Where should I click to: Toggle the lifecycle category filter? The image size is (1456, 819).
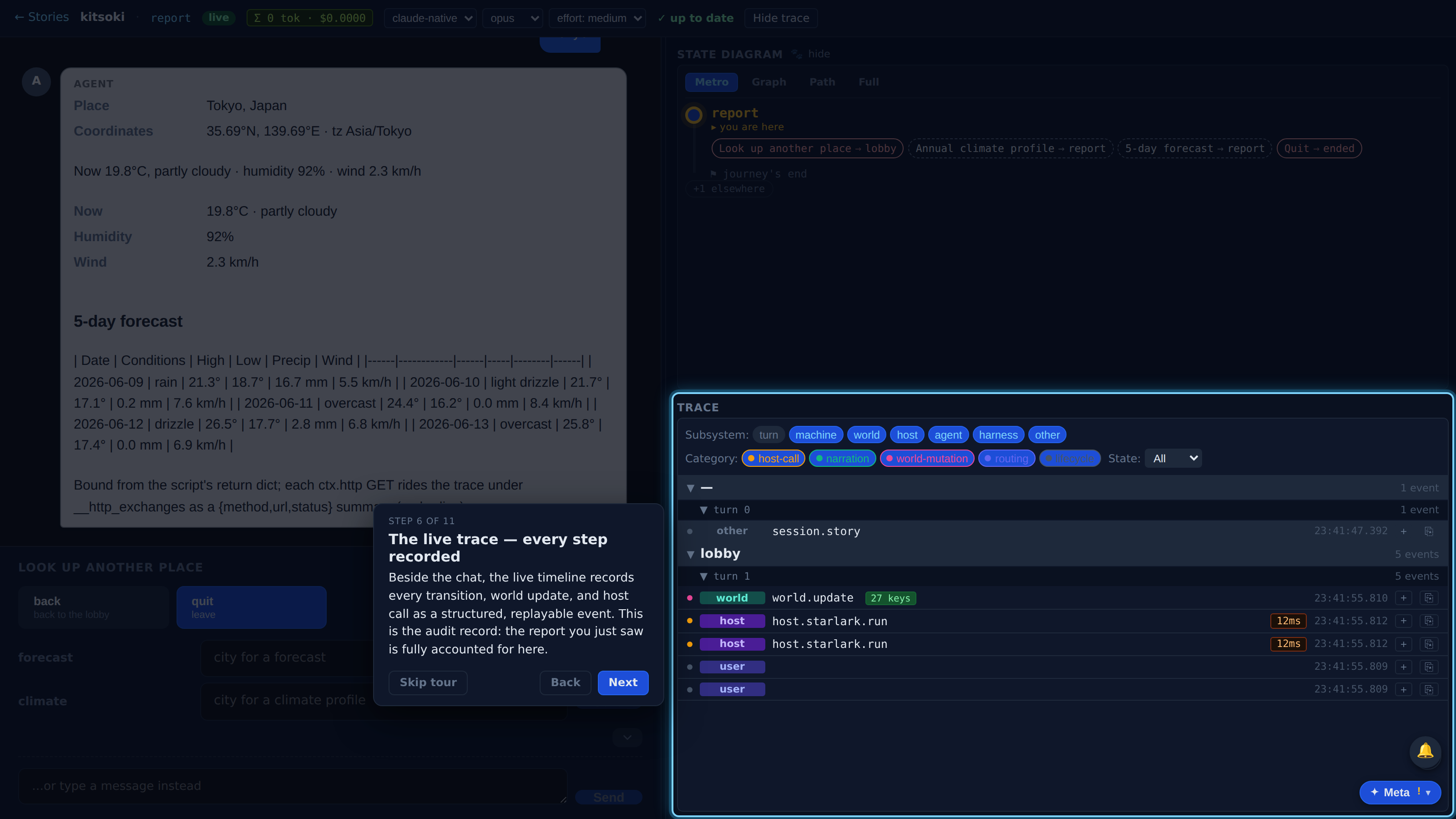[x=1069, y=458]
